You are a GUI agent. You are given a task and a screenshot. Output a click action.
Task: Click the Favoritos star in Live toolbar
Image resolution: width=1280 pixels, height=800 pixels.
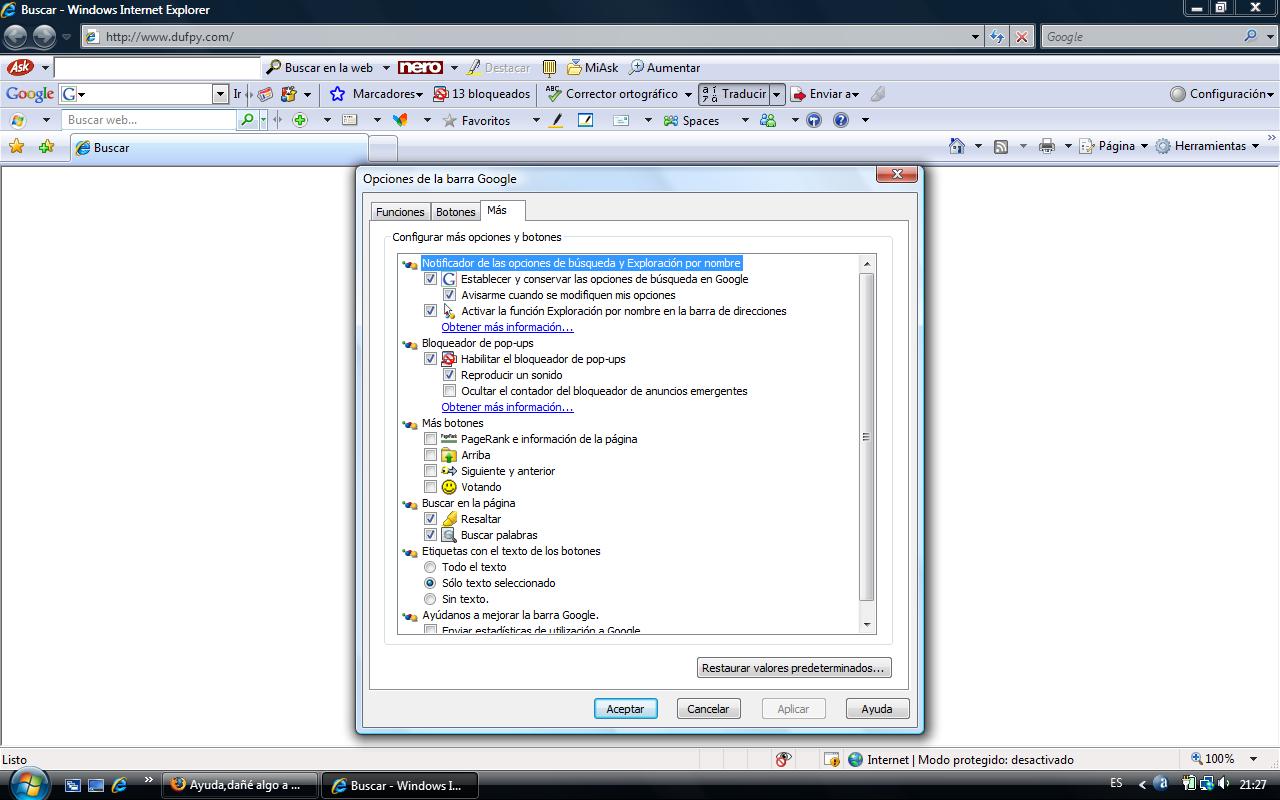(450, 120)
